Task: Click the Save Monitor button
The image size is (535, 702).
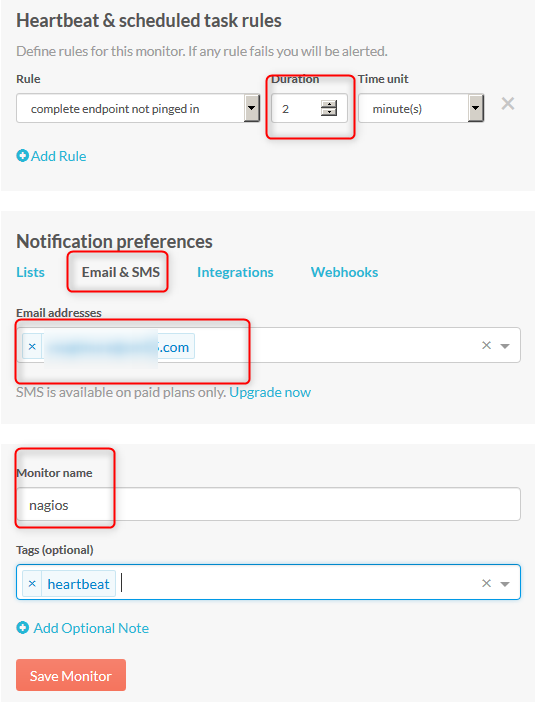Action: 71,675
